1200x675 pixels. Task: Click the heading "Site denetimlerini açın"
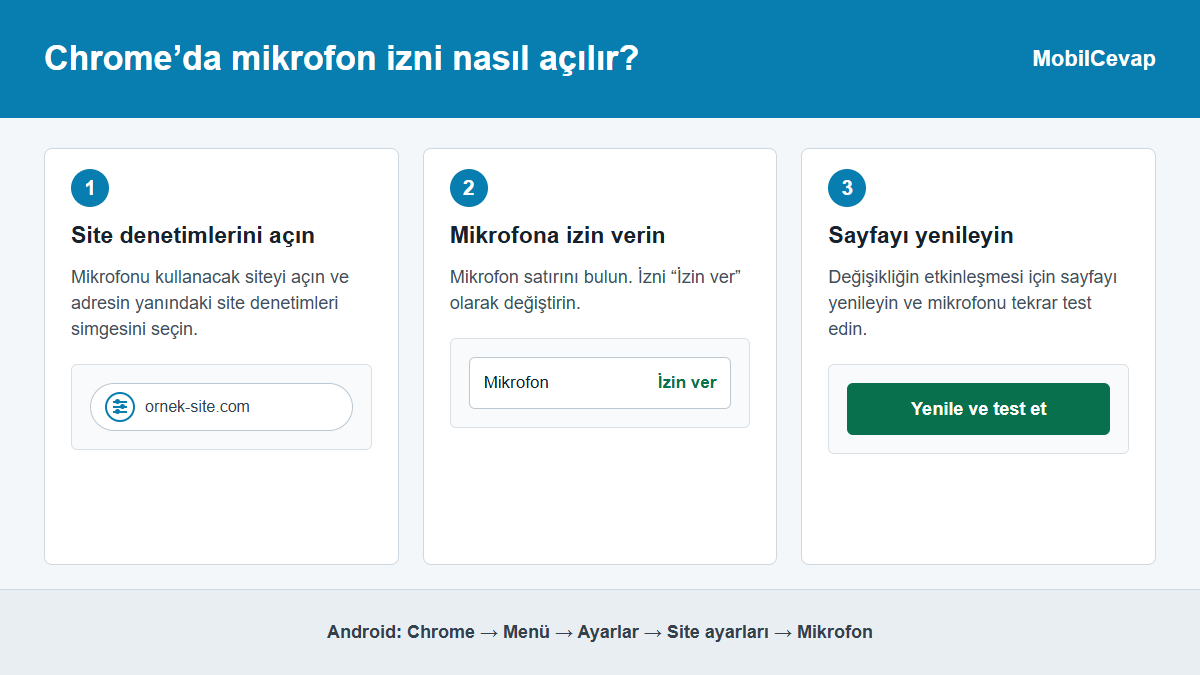point(193,235)
